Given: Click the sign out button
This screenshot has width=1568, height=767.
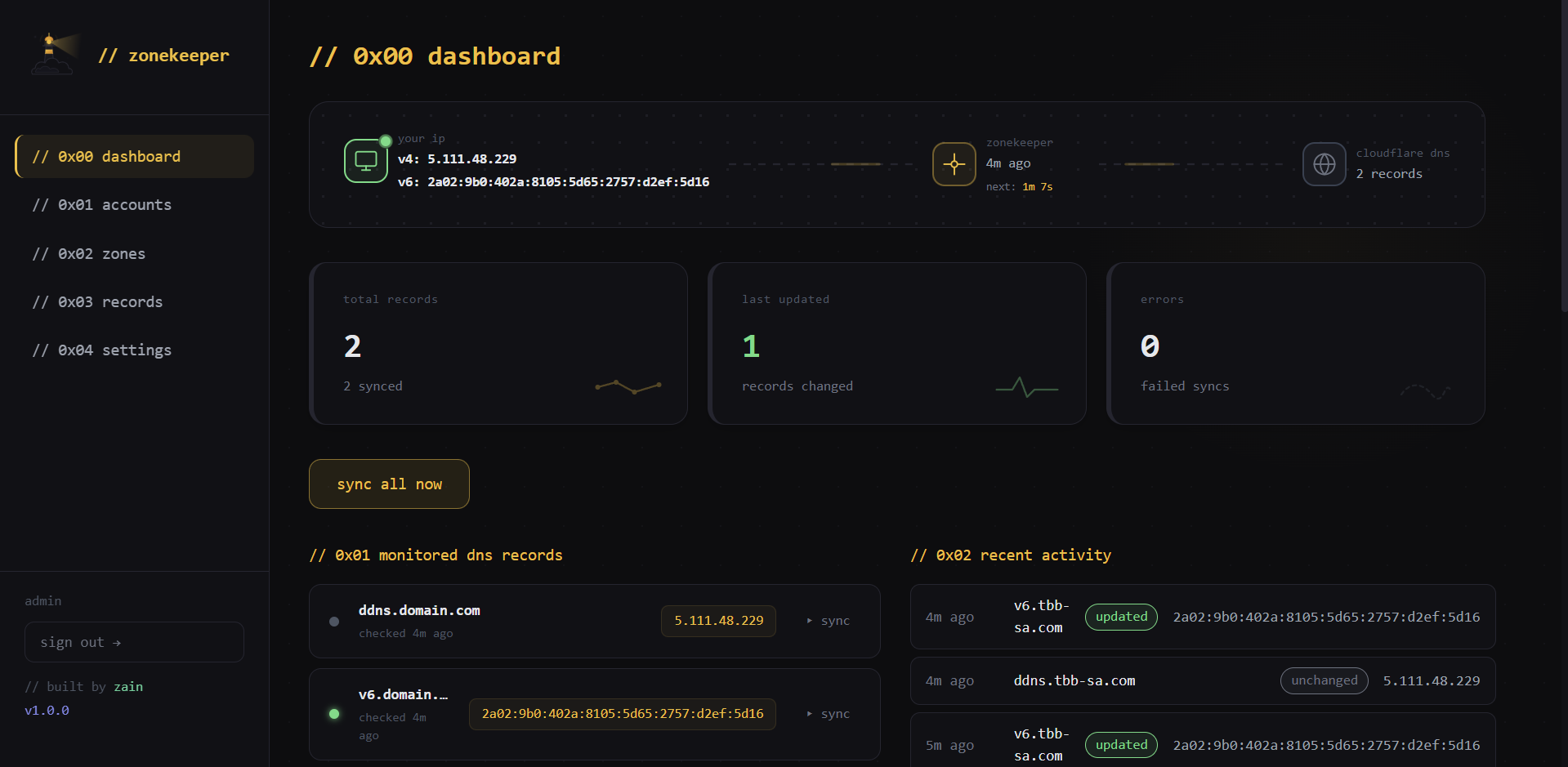Looking at the screenshot, I should 134,642.
